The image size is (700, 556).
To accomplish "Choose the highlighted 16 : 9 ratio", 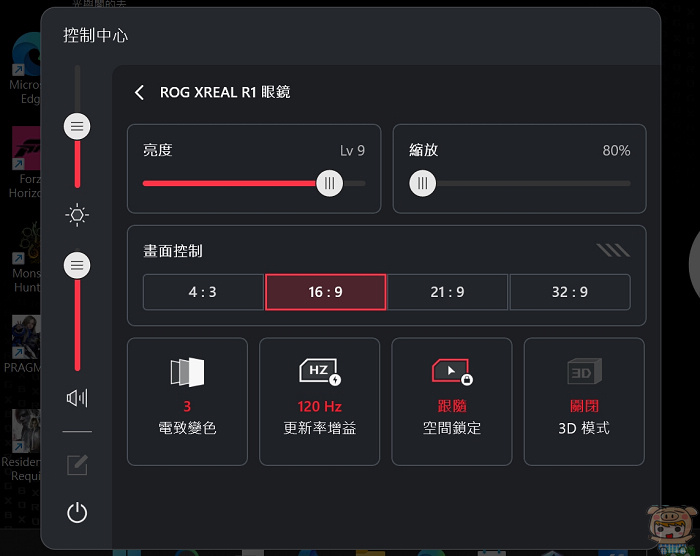I will (325, 292).
